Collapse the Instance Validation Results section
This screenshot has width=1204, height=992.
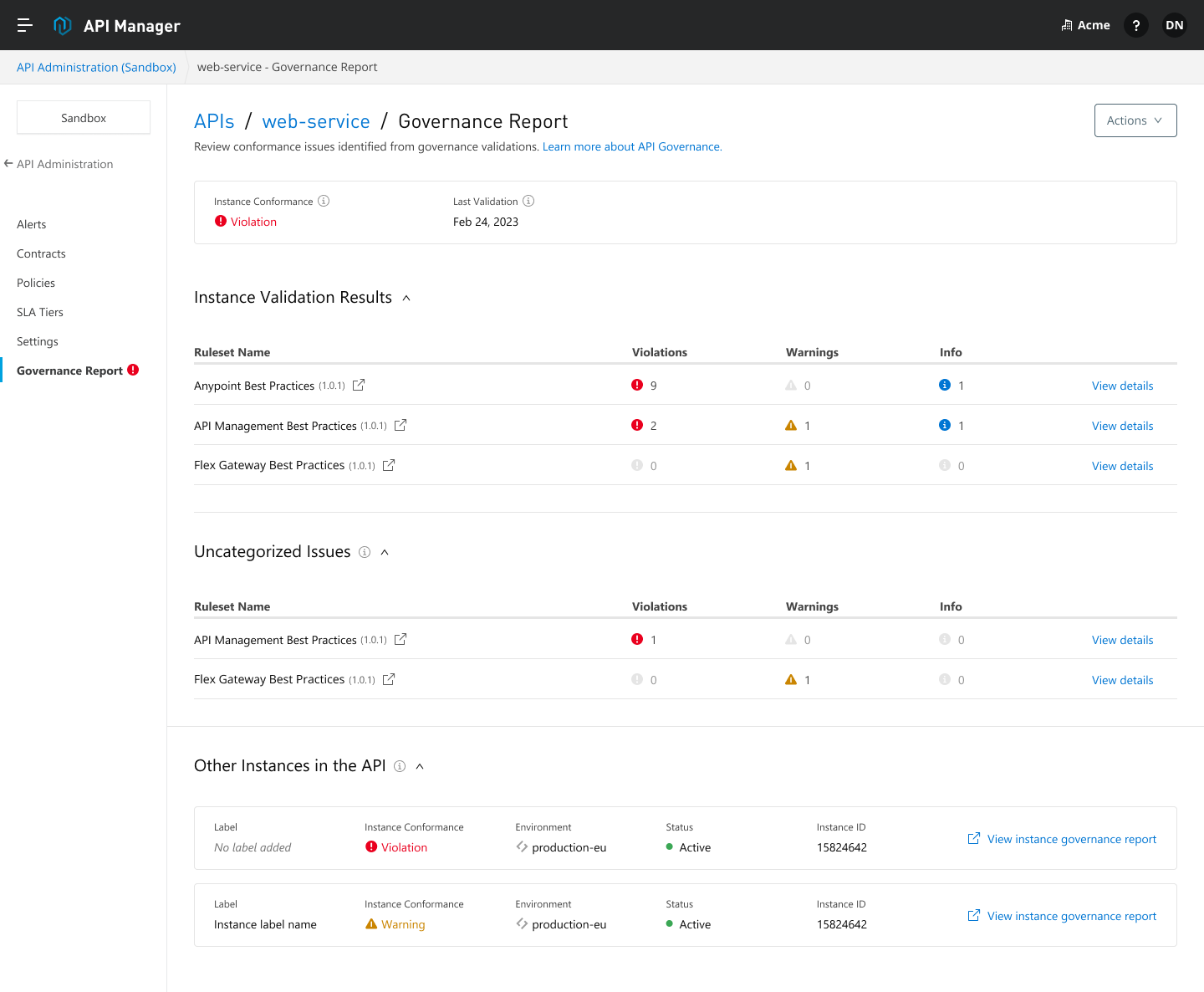point(406,298)
